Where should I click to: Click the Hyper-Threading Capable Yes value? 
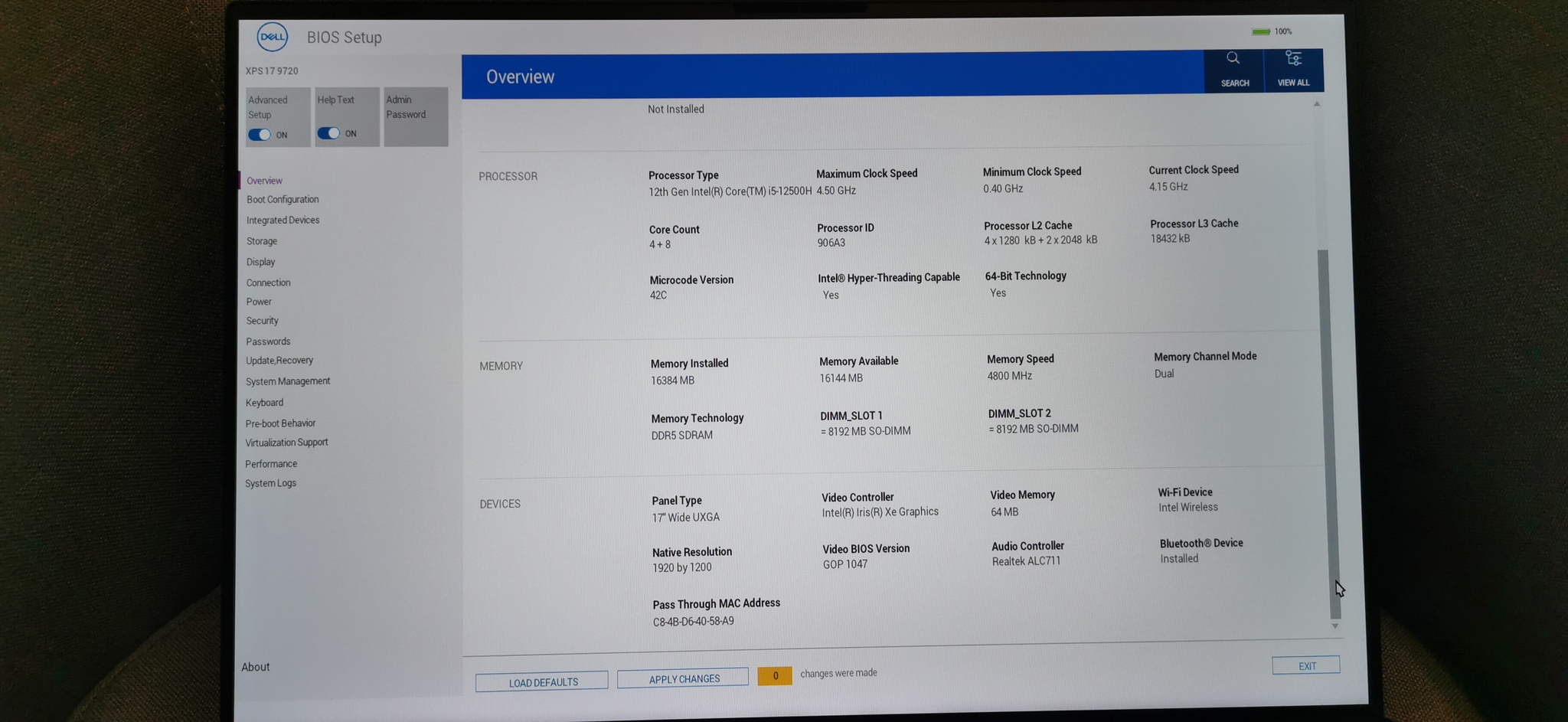click(x=831, y=295)
